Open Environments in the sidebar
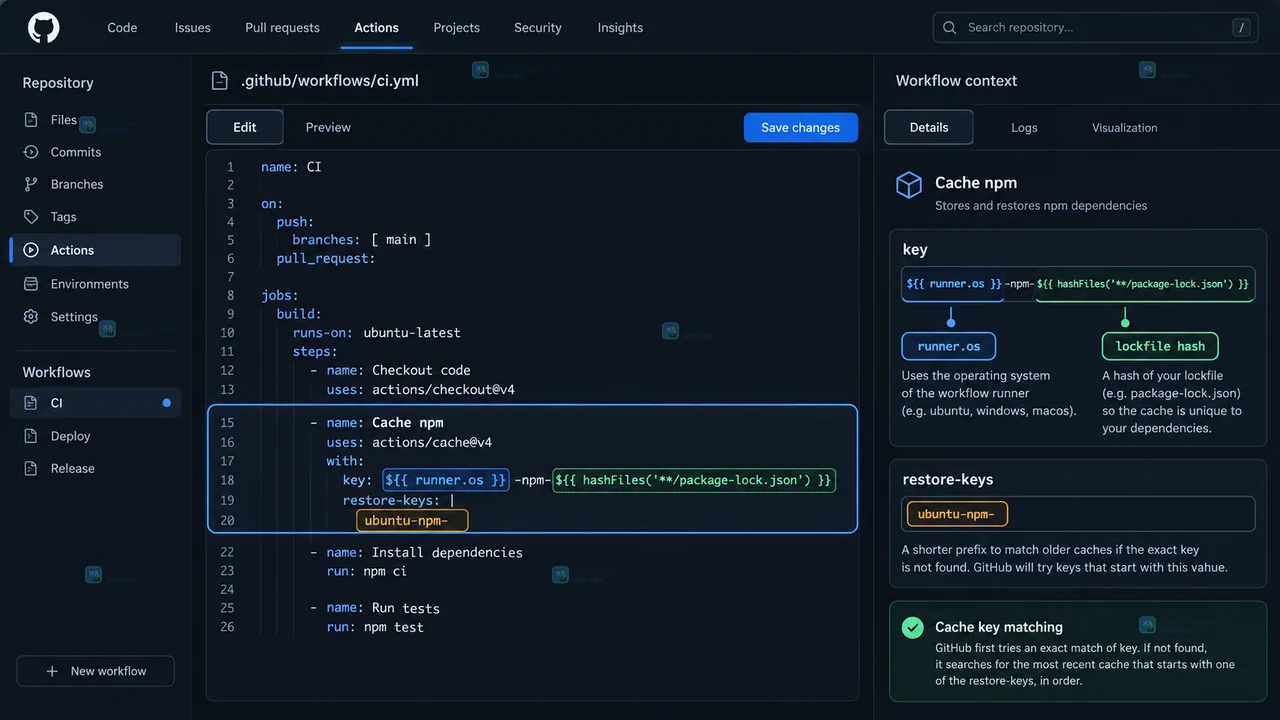 pos(90,284)
